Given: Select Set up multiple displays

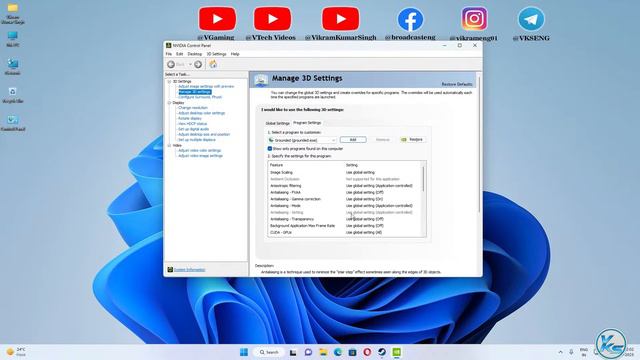Looking at the screenshot, I should [x=197, y=140].
